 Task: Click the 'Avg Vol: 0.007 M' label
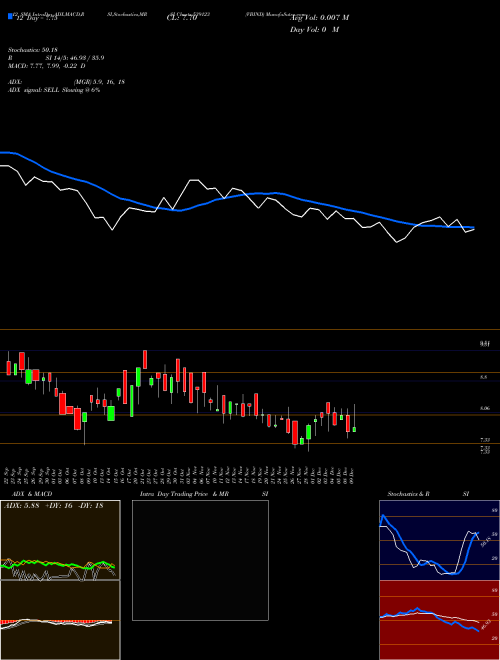tap(319, 18)
